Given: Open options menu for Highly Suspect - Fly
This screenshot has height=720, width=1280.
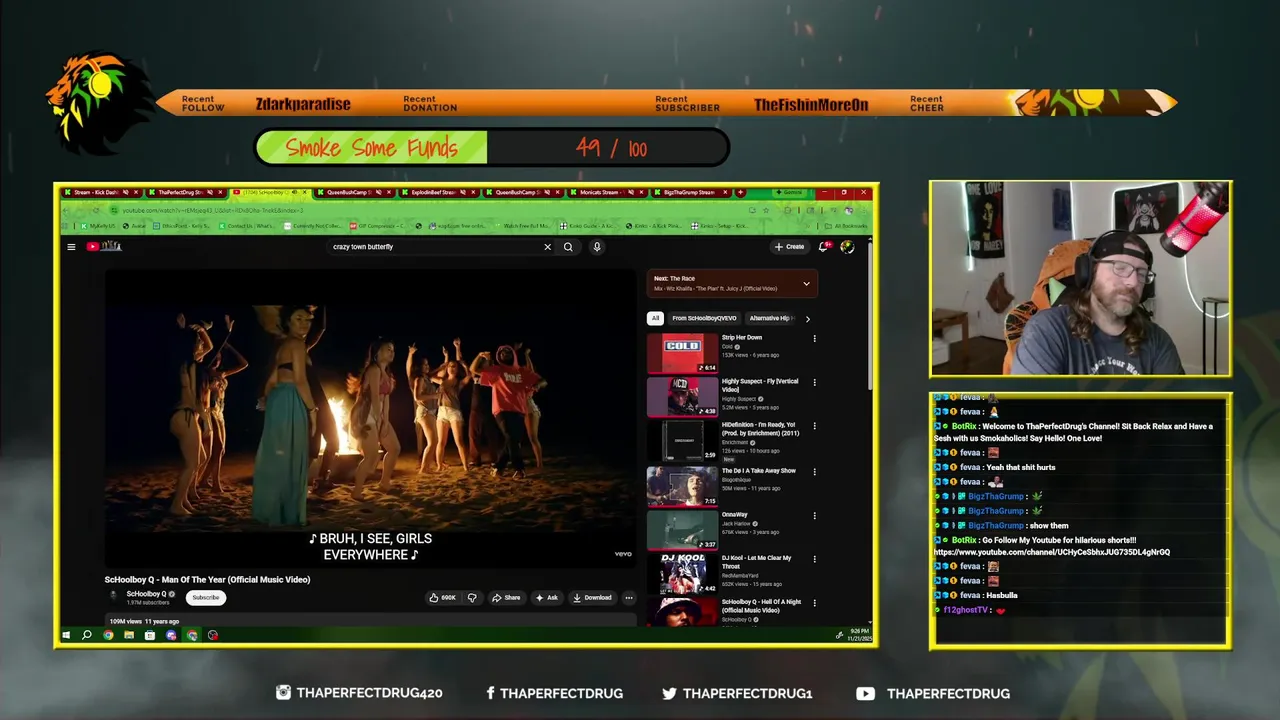Looking at the screenshot, I should [x=814, y=383].
